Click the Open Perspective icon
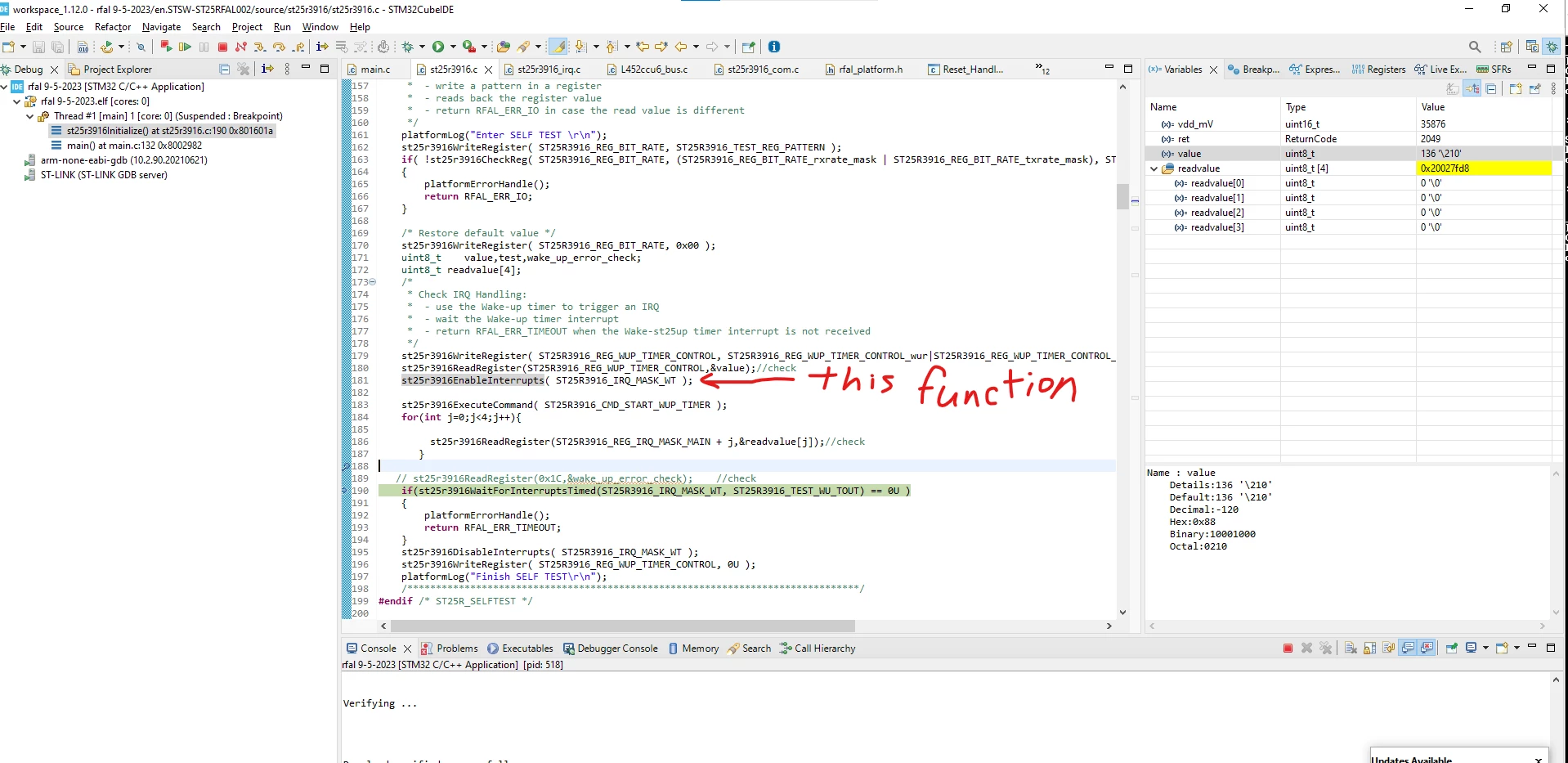1568x763 pixels. [x=1506, y=47]
